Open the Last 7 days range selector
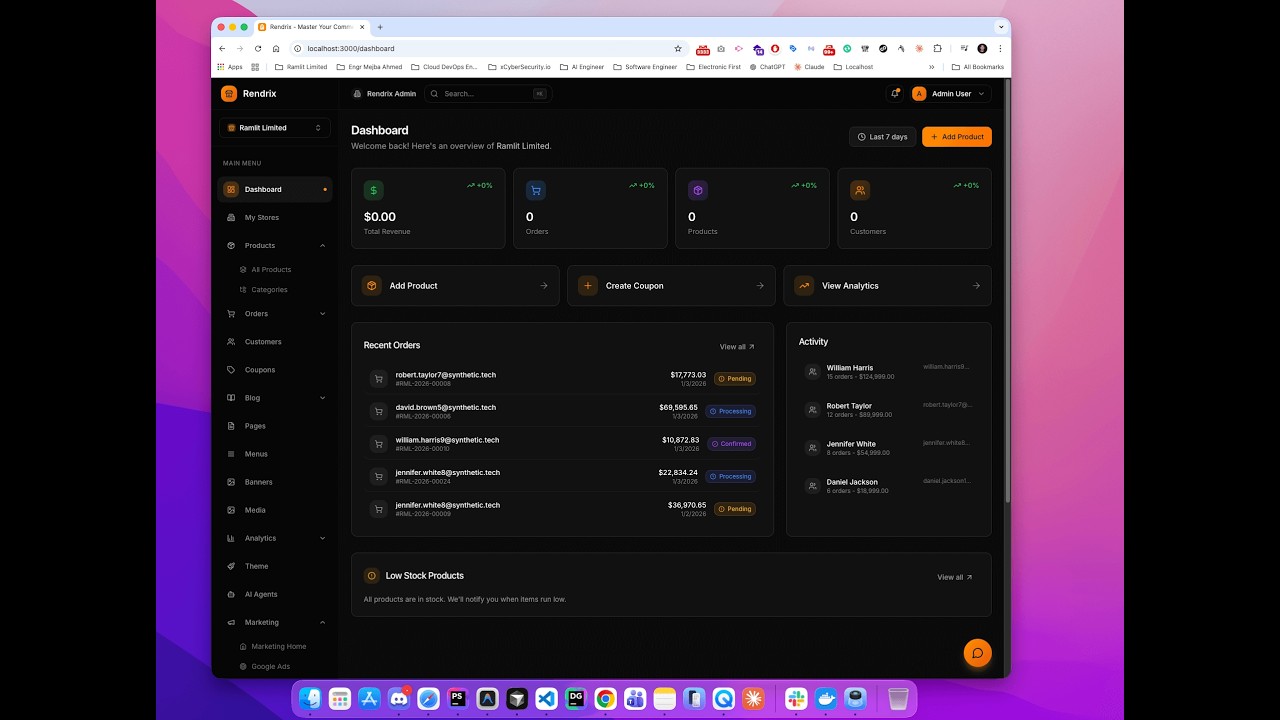 [882, 137]
